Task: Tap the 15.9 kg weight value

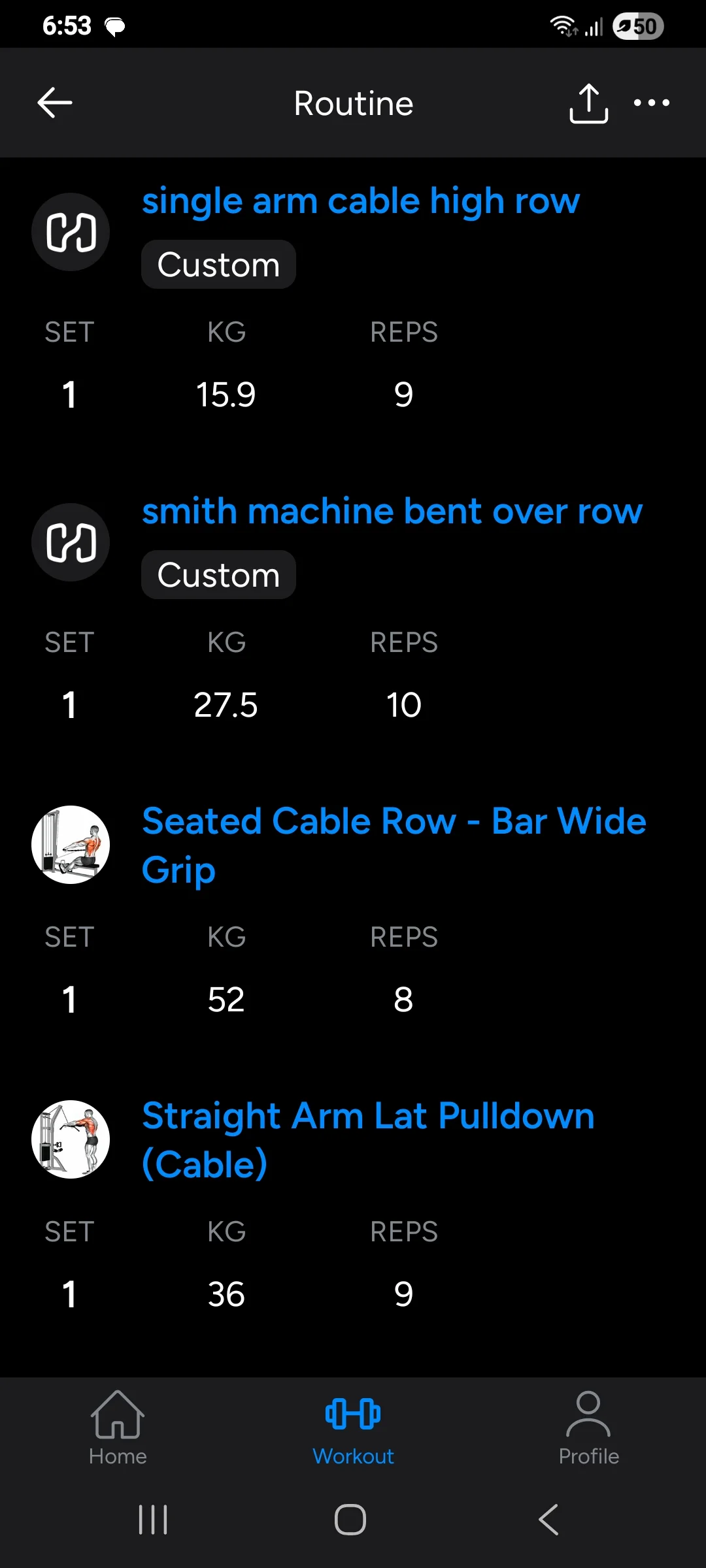Action: [x=226, y=395]
